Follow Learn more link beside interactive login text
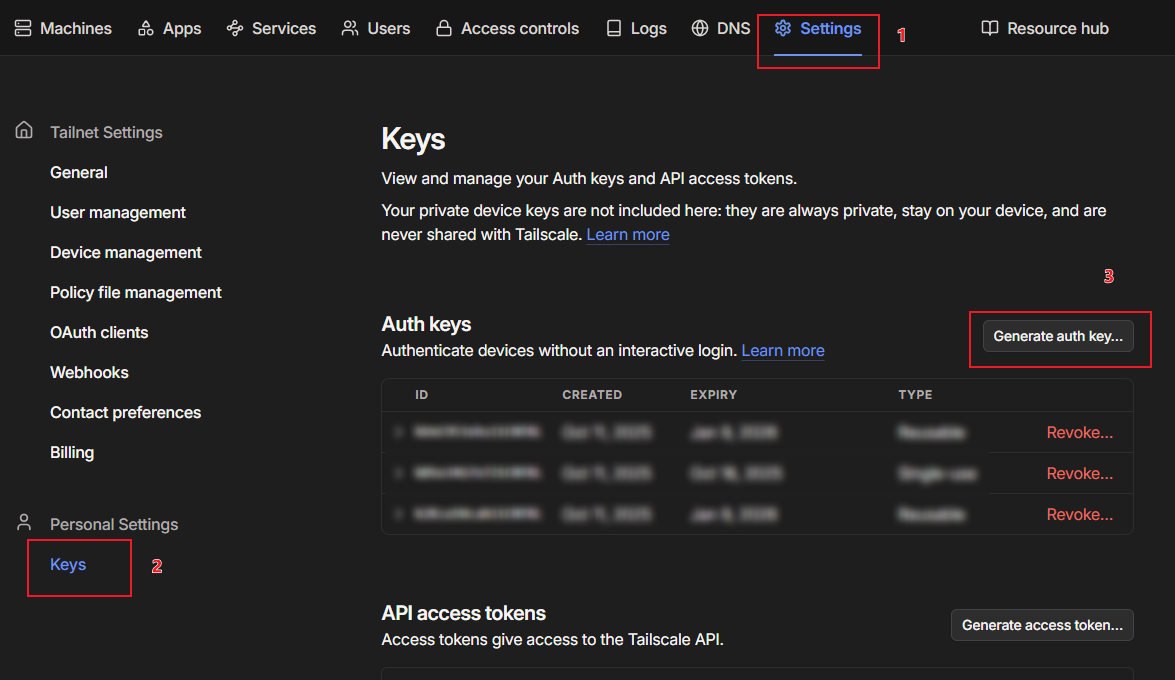This screenshot has height=680, width=1175. pyautogui.click(x=783, y=350)
